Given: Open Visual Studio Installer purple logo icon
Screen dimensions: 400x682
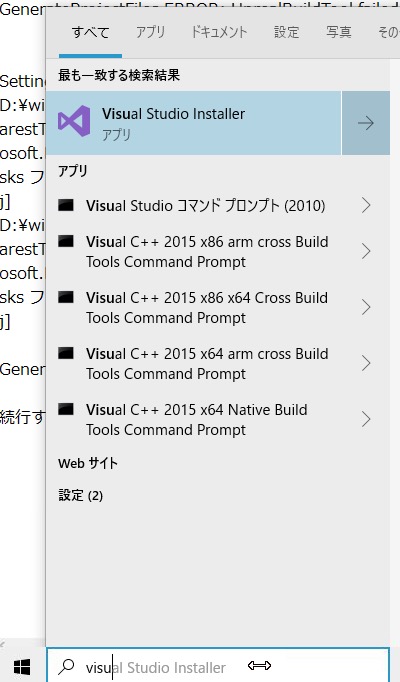Looking at the screenshot, I should coord(74,121).
